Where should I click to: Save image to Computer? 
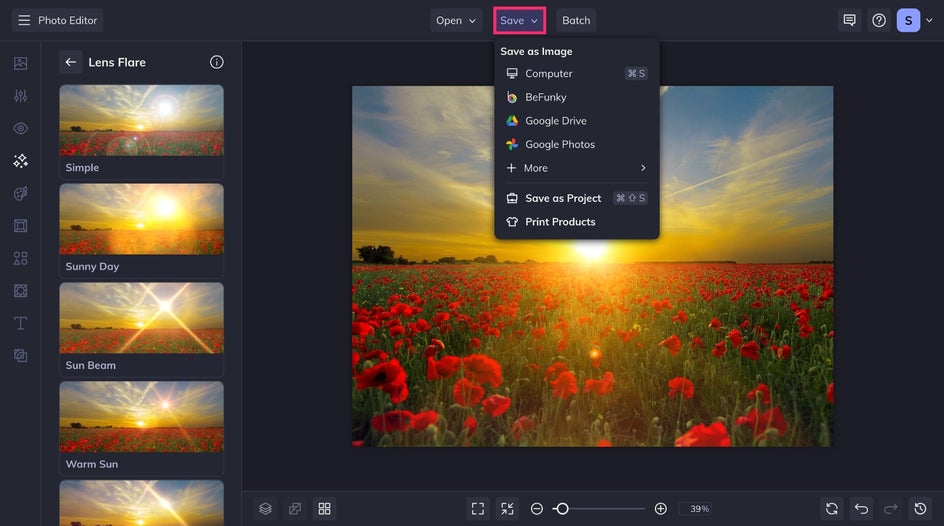click(x=549, y=74)
